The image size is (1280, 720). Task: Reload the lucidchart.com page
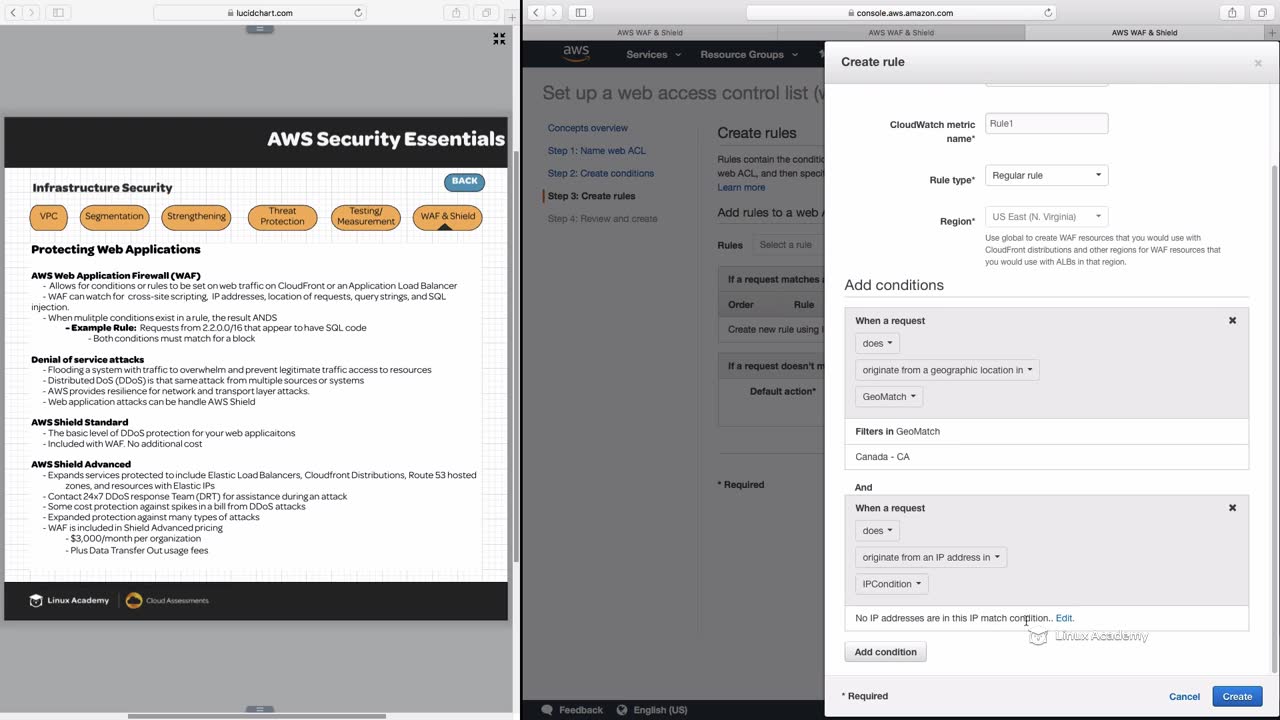[x=358, y=13]
